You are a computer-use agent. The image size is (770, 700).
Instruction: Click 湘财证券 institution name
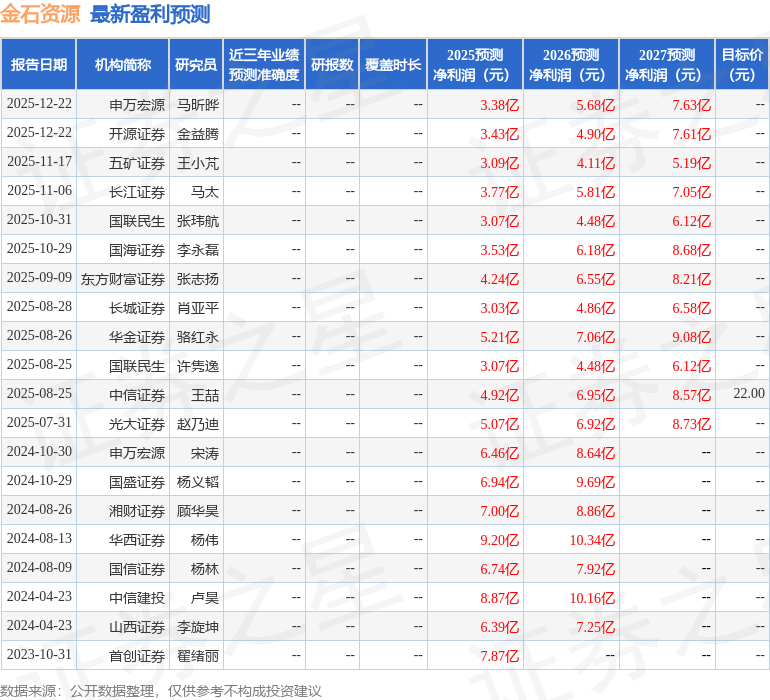[x=137, y=511]
